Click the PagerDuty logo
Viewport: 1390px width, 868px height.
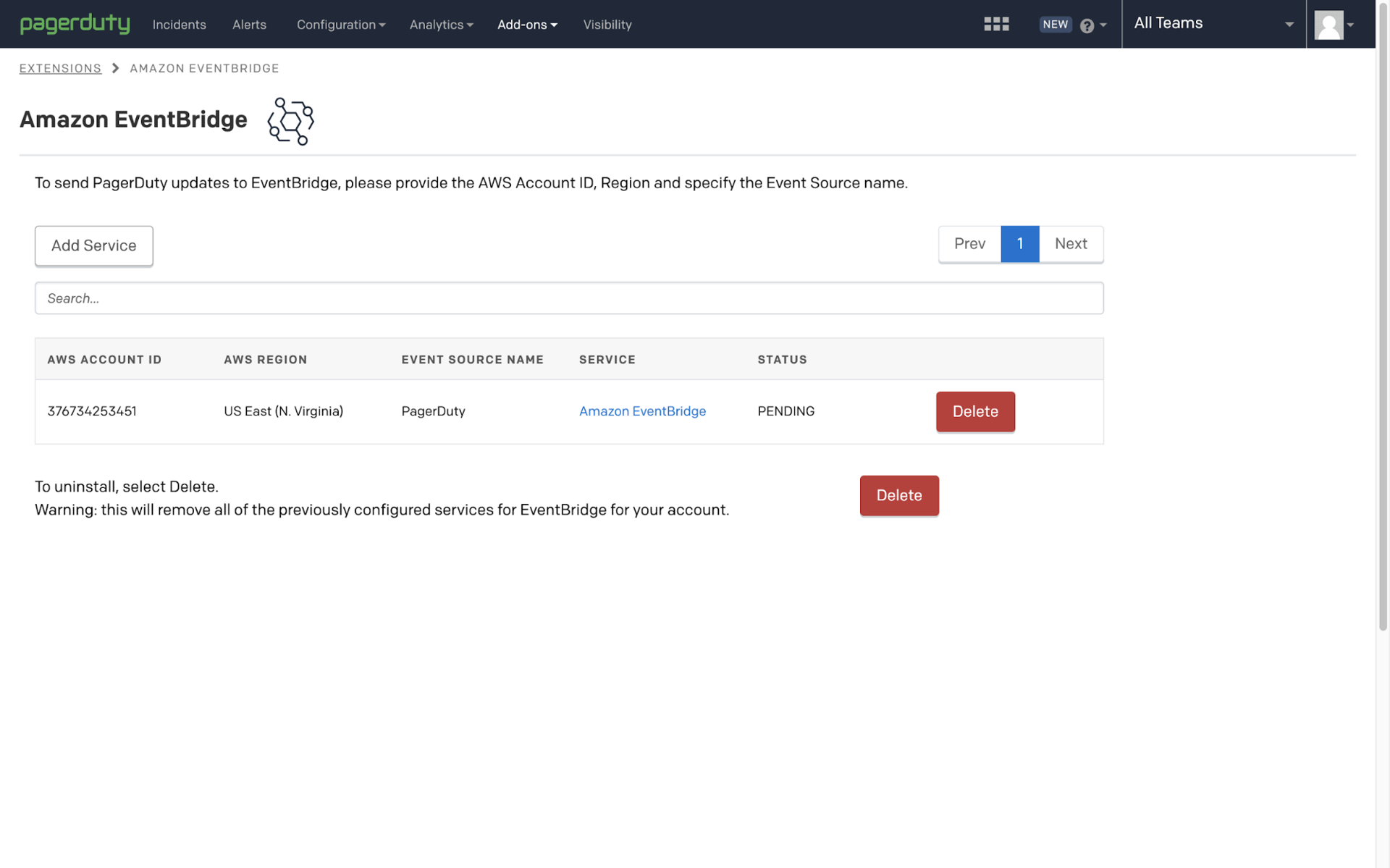click(x=75, y=24)
